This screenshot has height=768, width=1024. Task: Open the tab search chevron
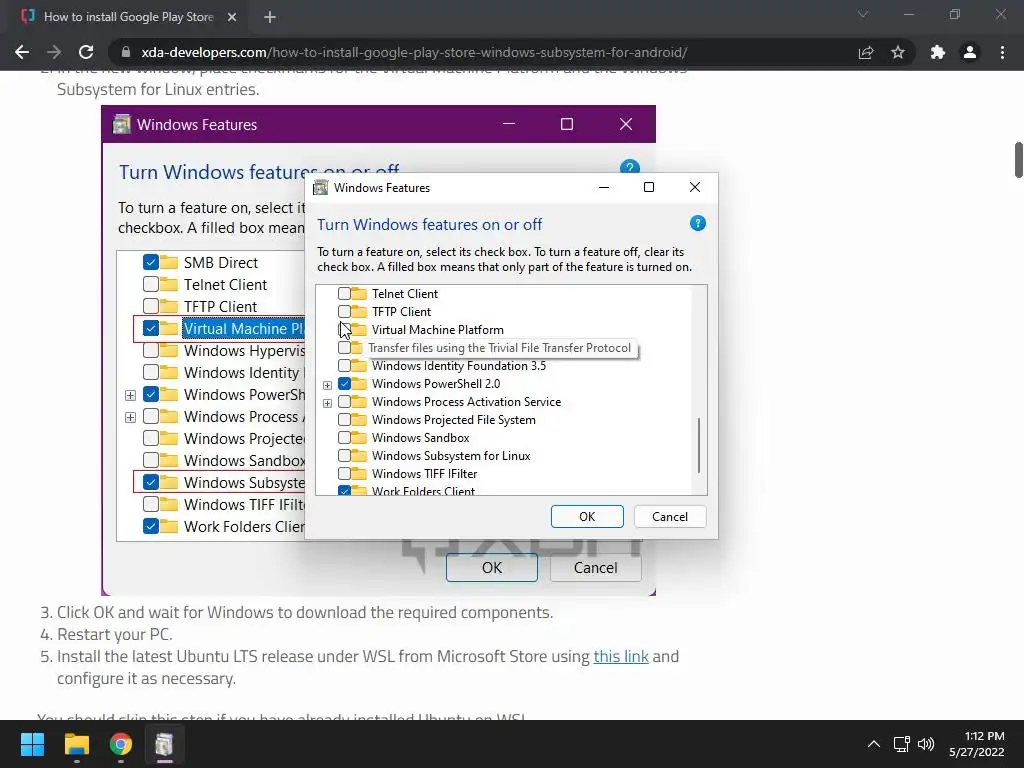(863, 14)
